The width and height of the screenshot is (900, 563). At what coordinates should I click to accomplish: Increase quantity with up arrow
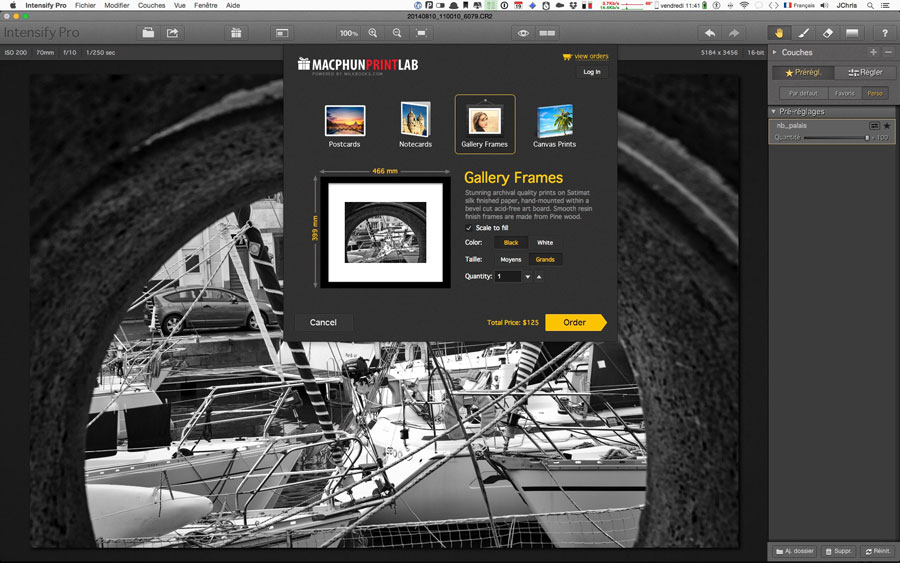[539, 277]
